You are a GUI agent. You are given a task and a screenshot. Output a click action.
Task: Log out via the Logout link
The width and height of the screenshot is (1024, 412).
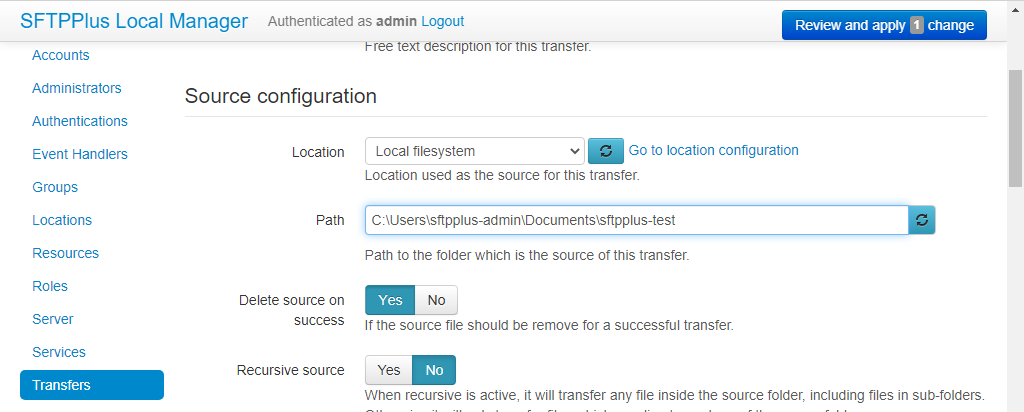click(443, 21)
